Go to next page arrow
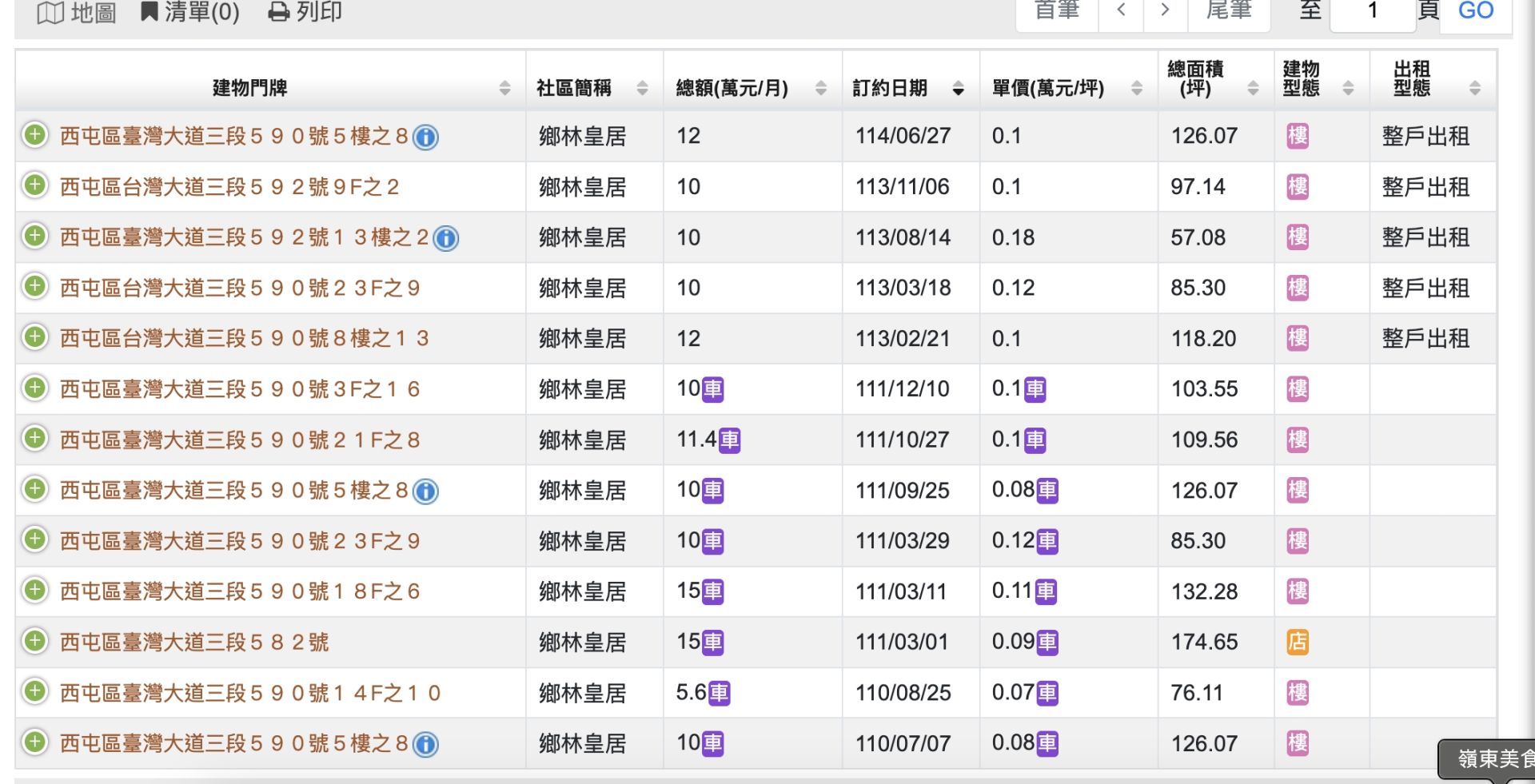The height and width of the screenshot is (784, 1535). [x=1165, y=11]
